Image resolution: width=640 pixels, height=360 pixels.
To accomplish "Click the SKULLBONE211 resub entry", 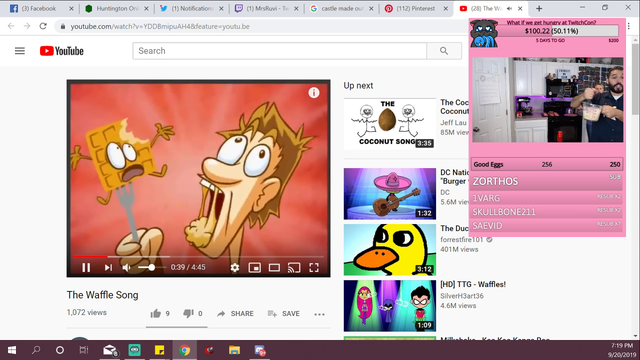I will (x=547, y=212).
